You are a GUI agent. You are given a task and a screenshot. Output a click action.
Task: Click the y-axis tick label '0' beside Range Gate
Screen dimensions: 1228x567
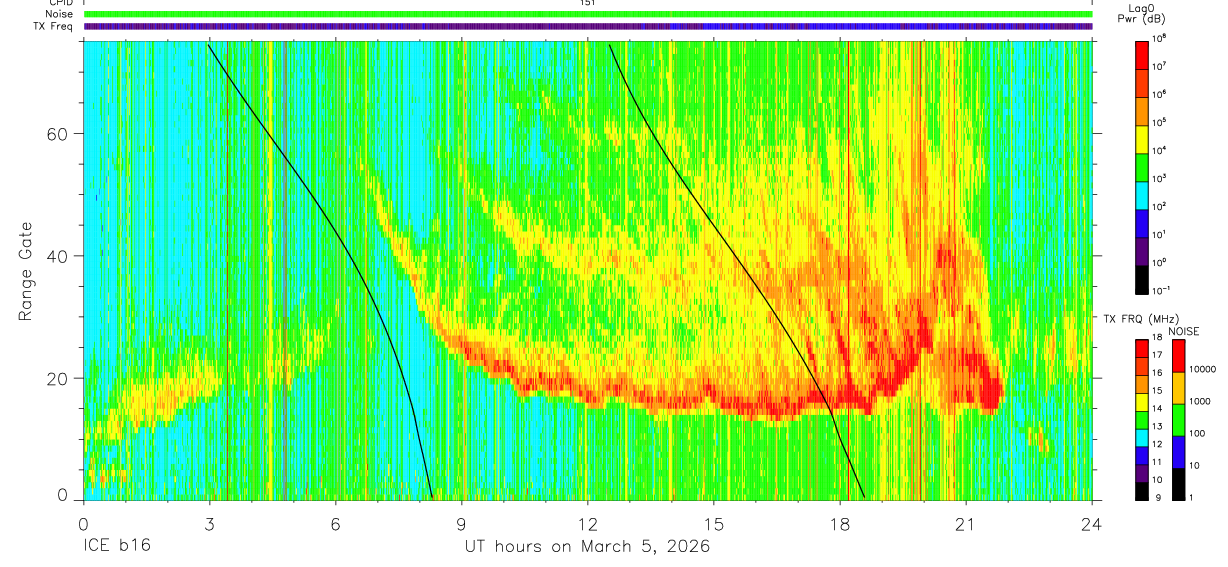point(62,495)
